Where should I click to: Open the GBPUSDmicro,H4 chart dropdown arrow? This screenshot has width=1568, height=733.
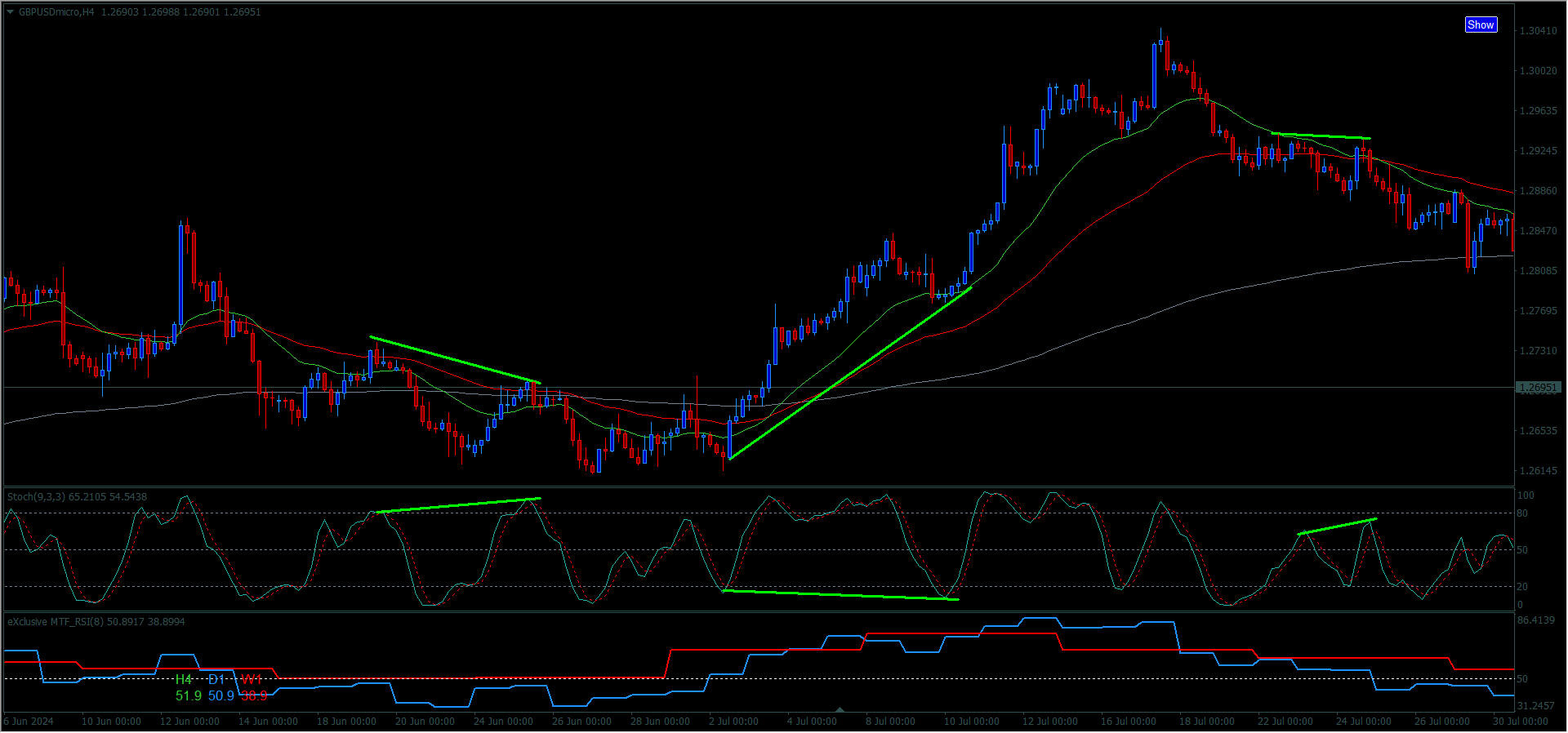[10, 11]
